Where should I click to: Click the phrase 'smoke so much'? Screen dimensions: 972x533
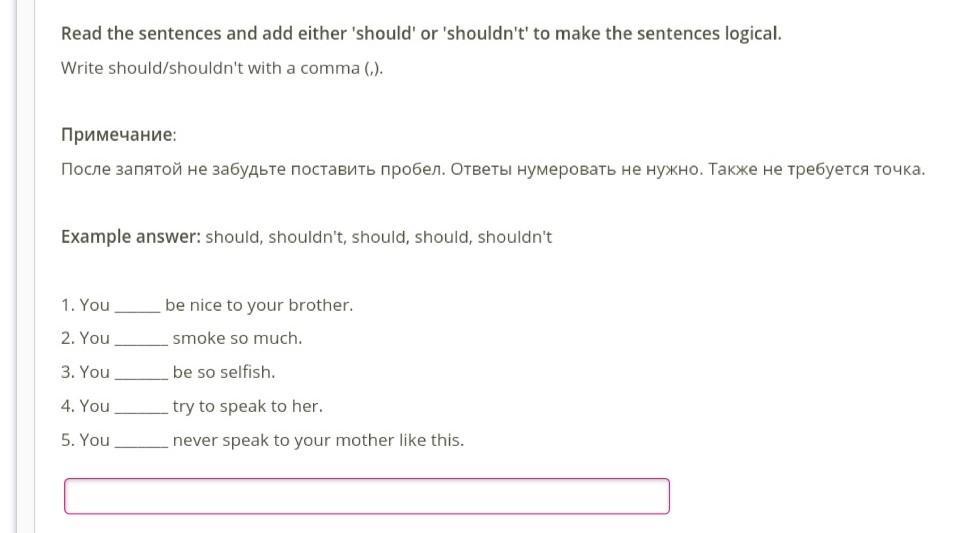coord(237,338)
